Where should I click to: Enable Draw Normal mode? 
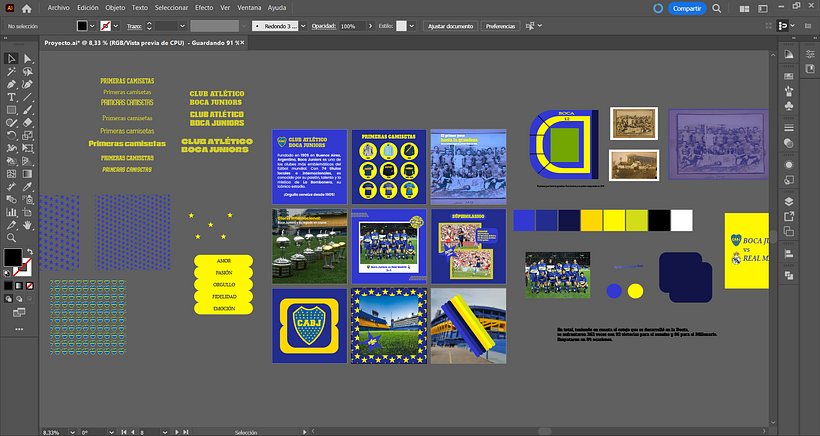8,299
